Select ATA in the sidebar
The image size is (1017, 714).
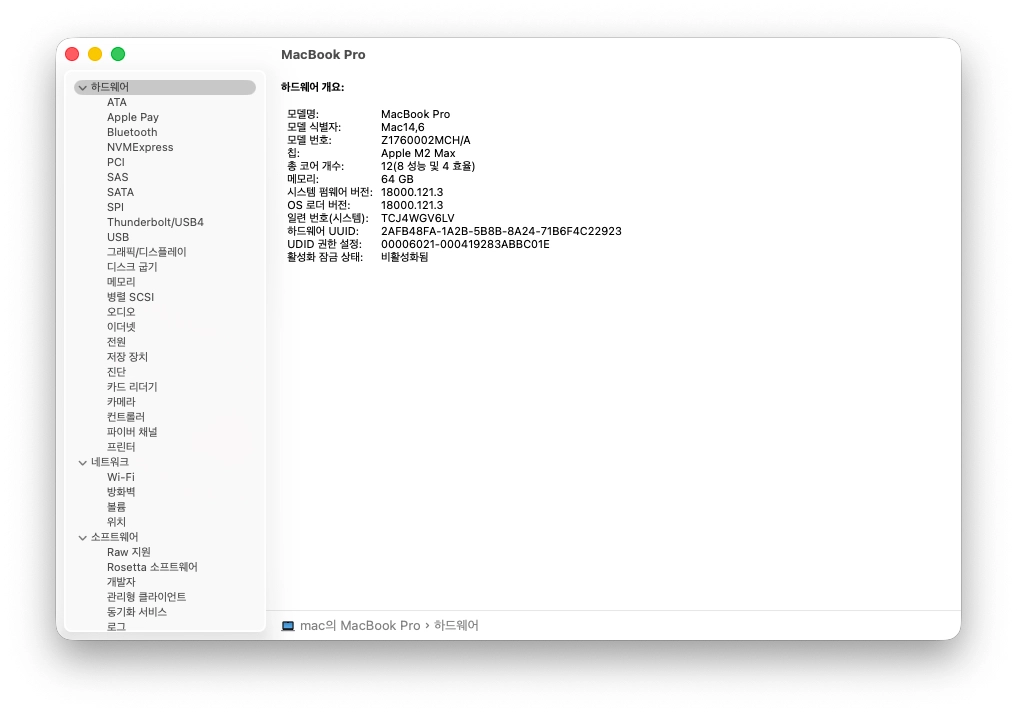[x=117, y=102]
